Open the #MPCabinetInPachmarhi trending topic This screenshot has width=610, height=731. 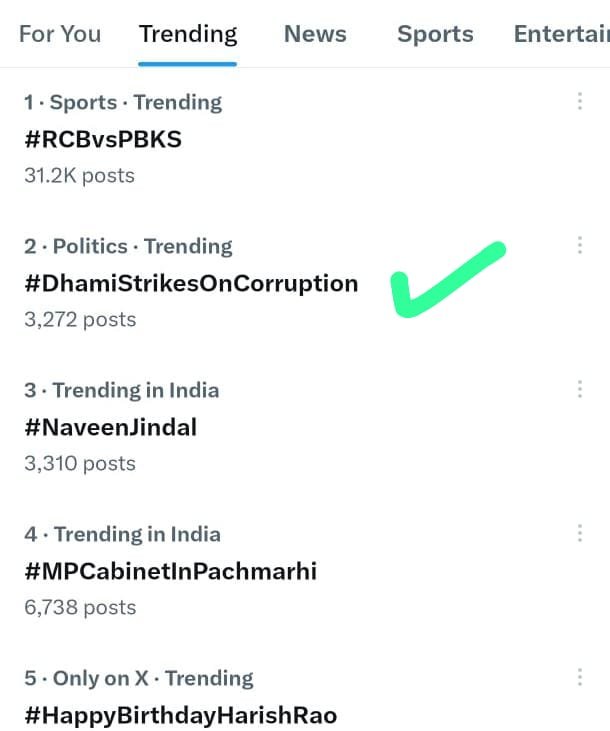click(170, 571)
